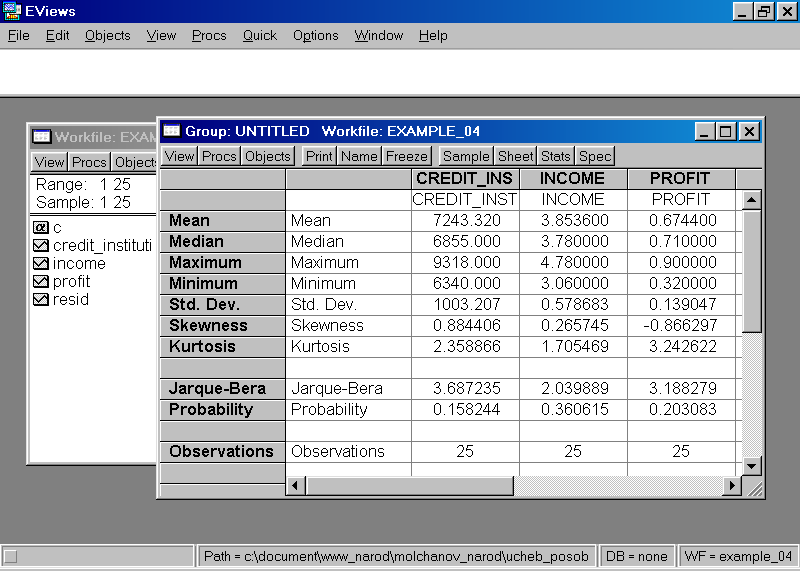Click the Workfile window icon in its title bar
Image resolution: width=800 pixels, height=571 pixels.
41,137
